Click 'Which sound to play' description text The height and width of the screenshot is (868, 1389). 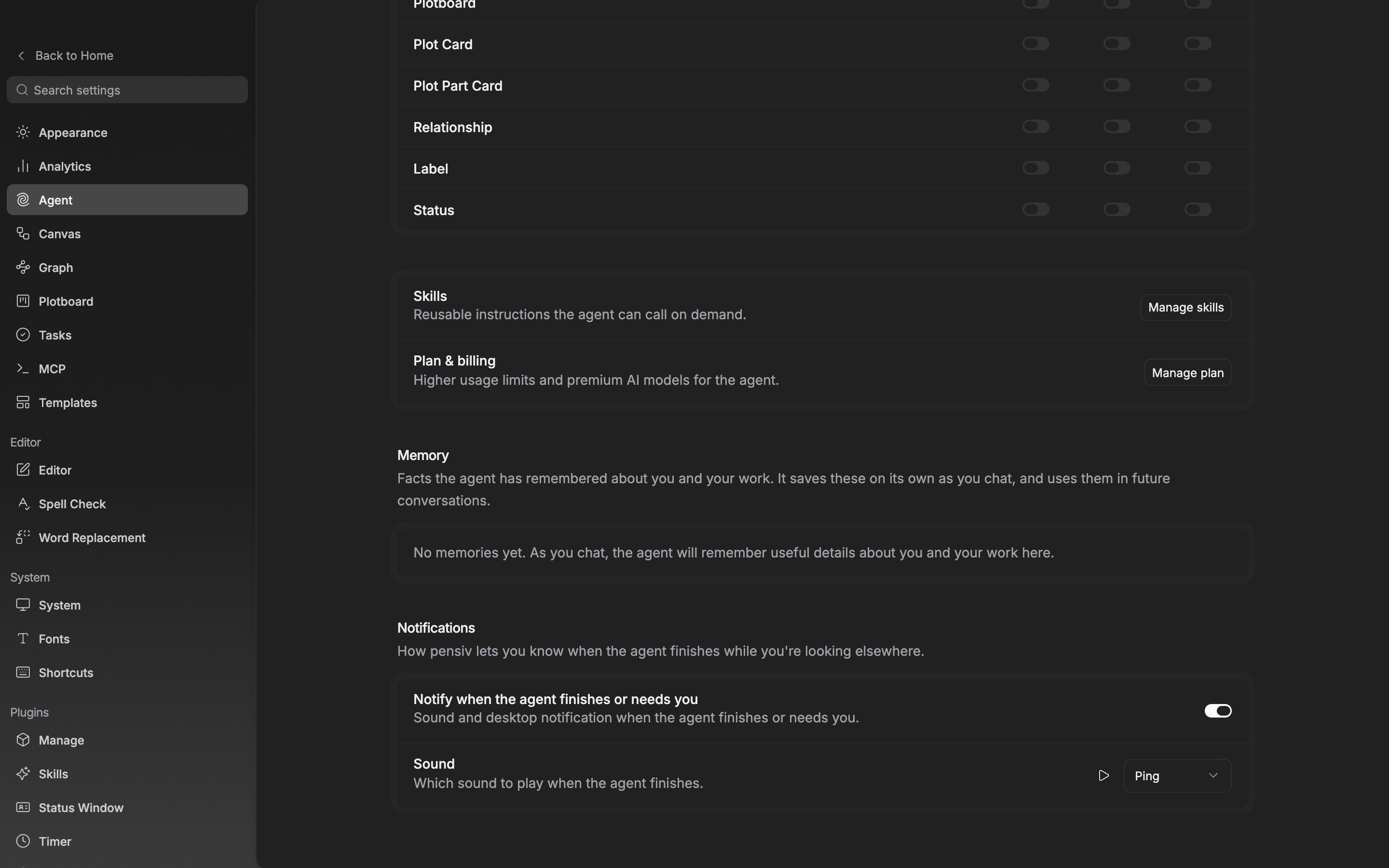pos(558,784)
